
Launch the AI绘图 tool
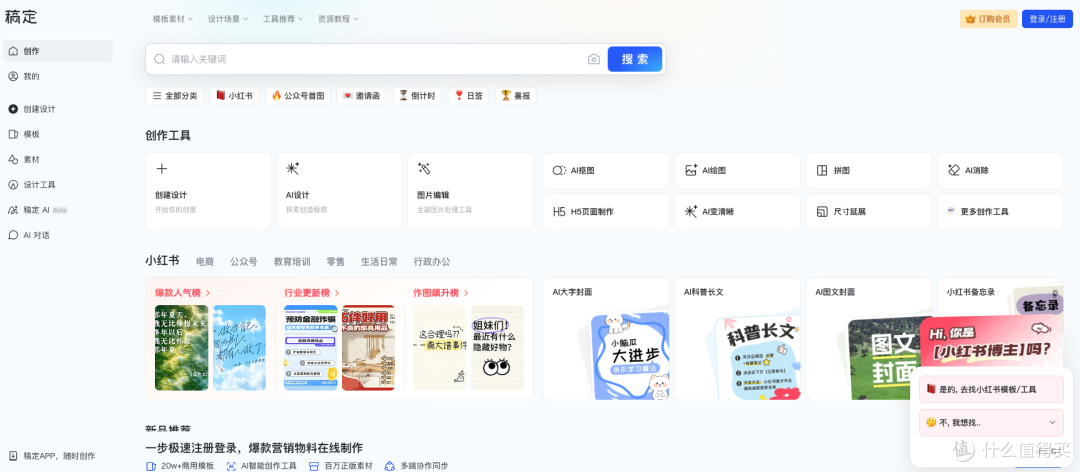(737, 170)
